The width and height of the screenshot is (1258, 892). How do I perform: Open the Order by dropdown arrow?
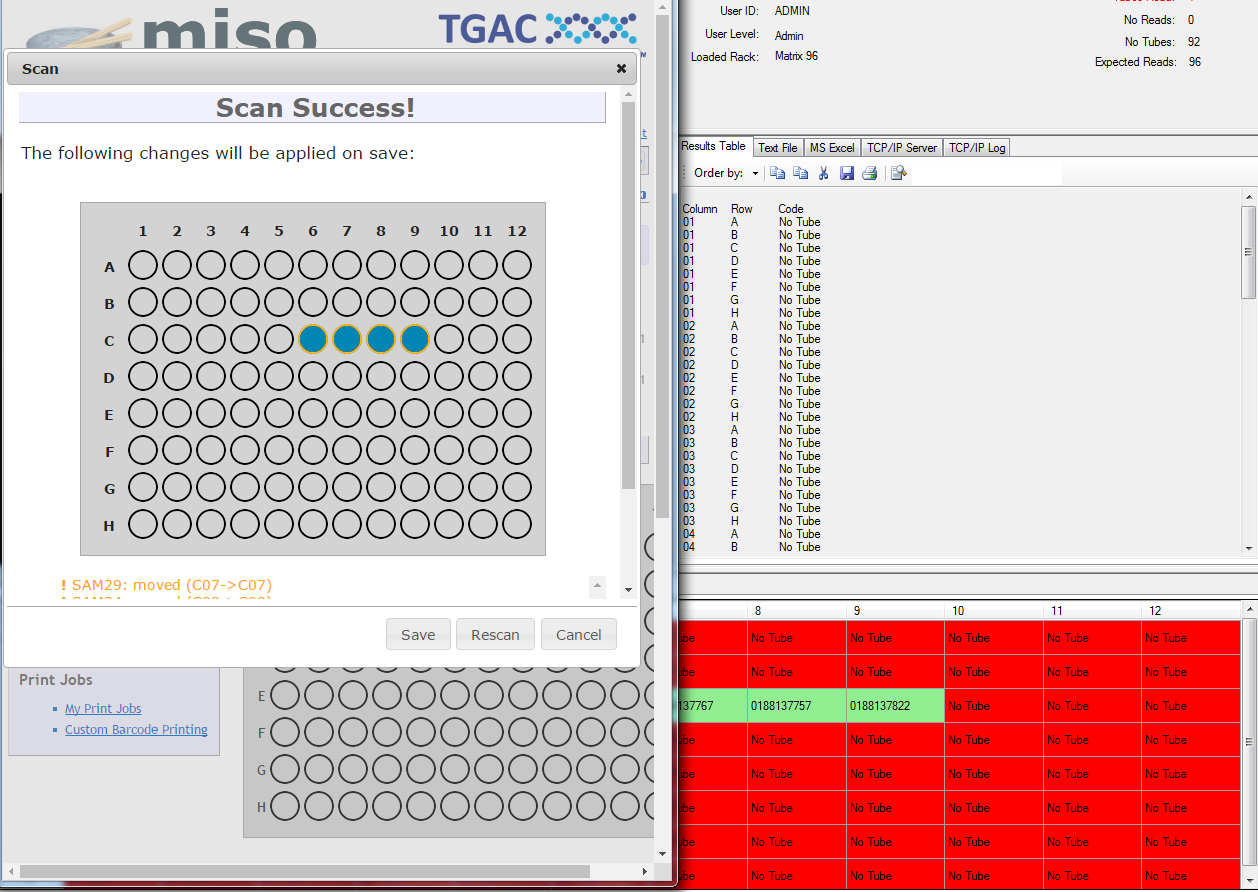(755, 174)
